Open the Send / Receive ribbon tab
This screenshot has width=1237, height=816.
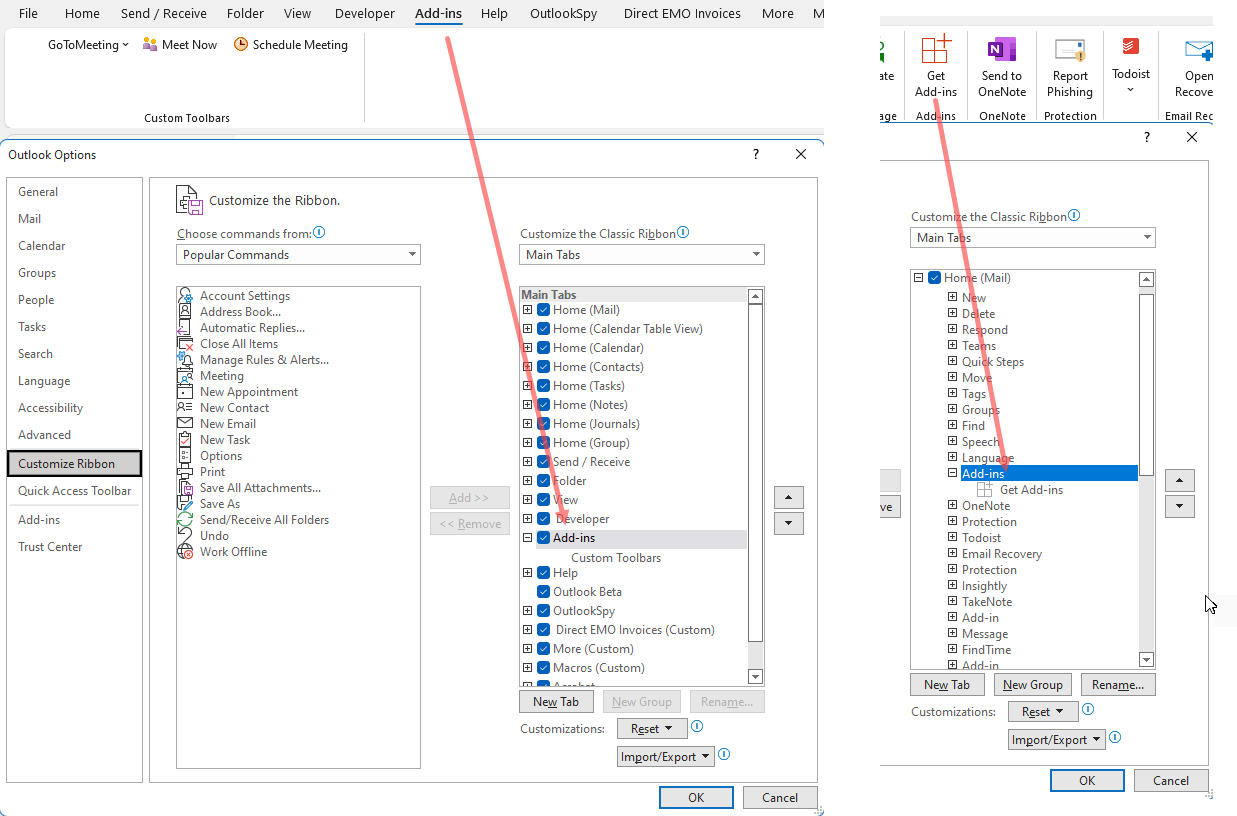(x=164, y=13)
